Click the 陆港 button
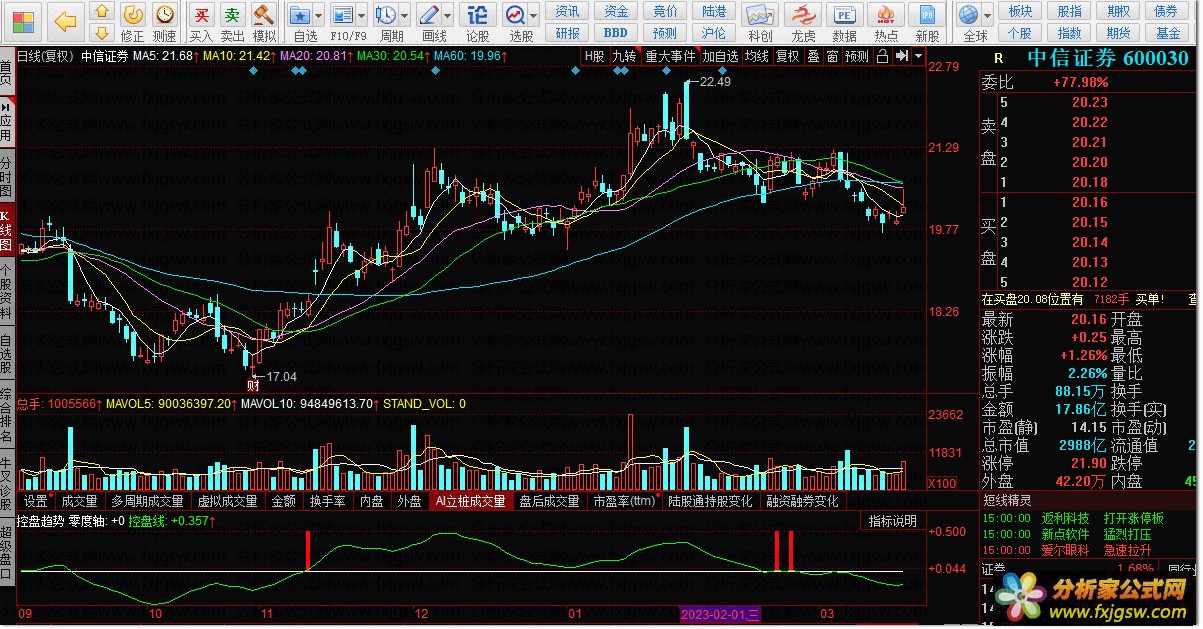The image size is (1203, 629). point(714,11)
